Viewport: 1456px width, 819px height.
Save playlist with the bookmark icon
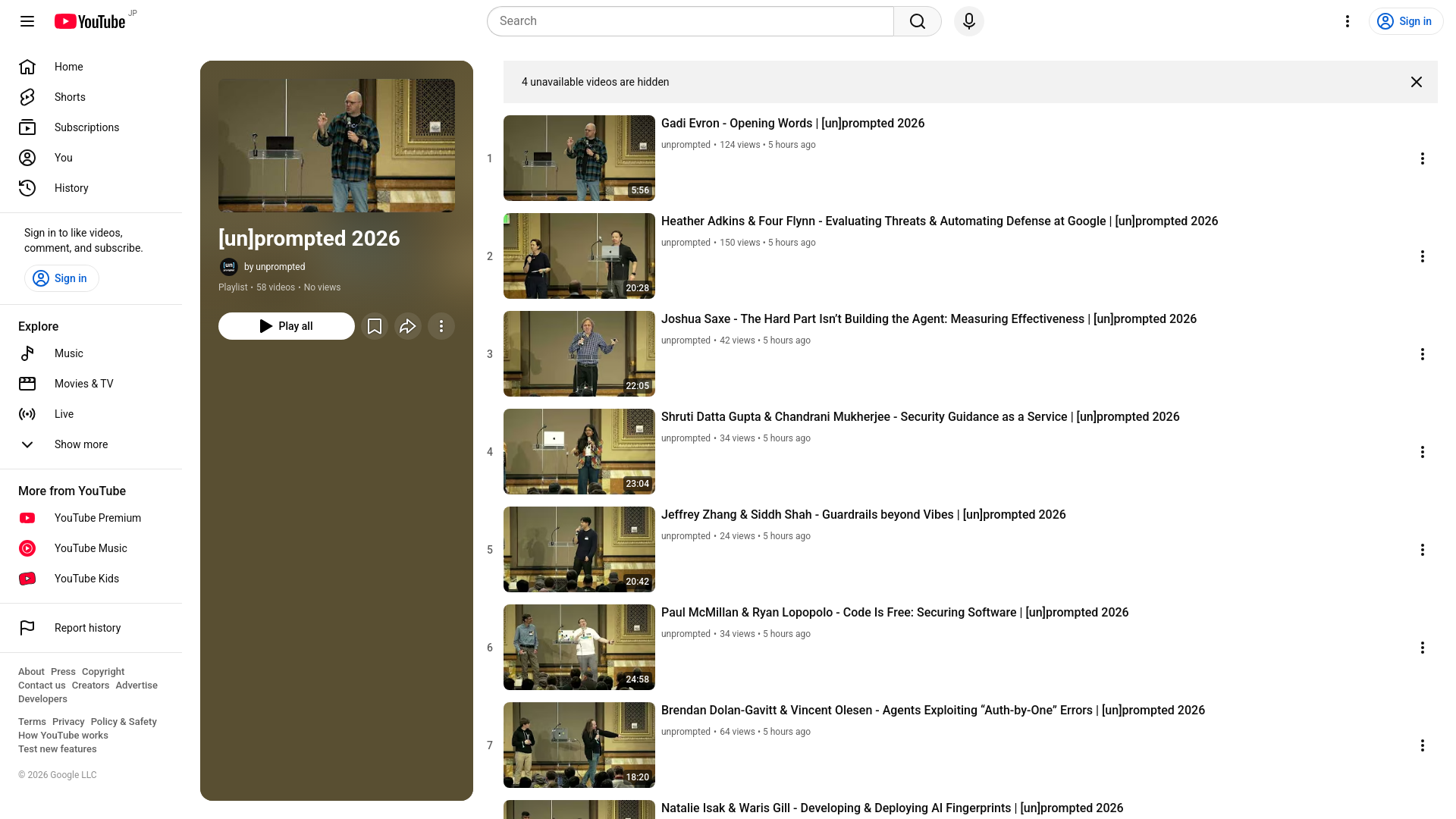(375, 326)
